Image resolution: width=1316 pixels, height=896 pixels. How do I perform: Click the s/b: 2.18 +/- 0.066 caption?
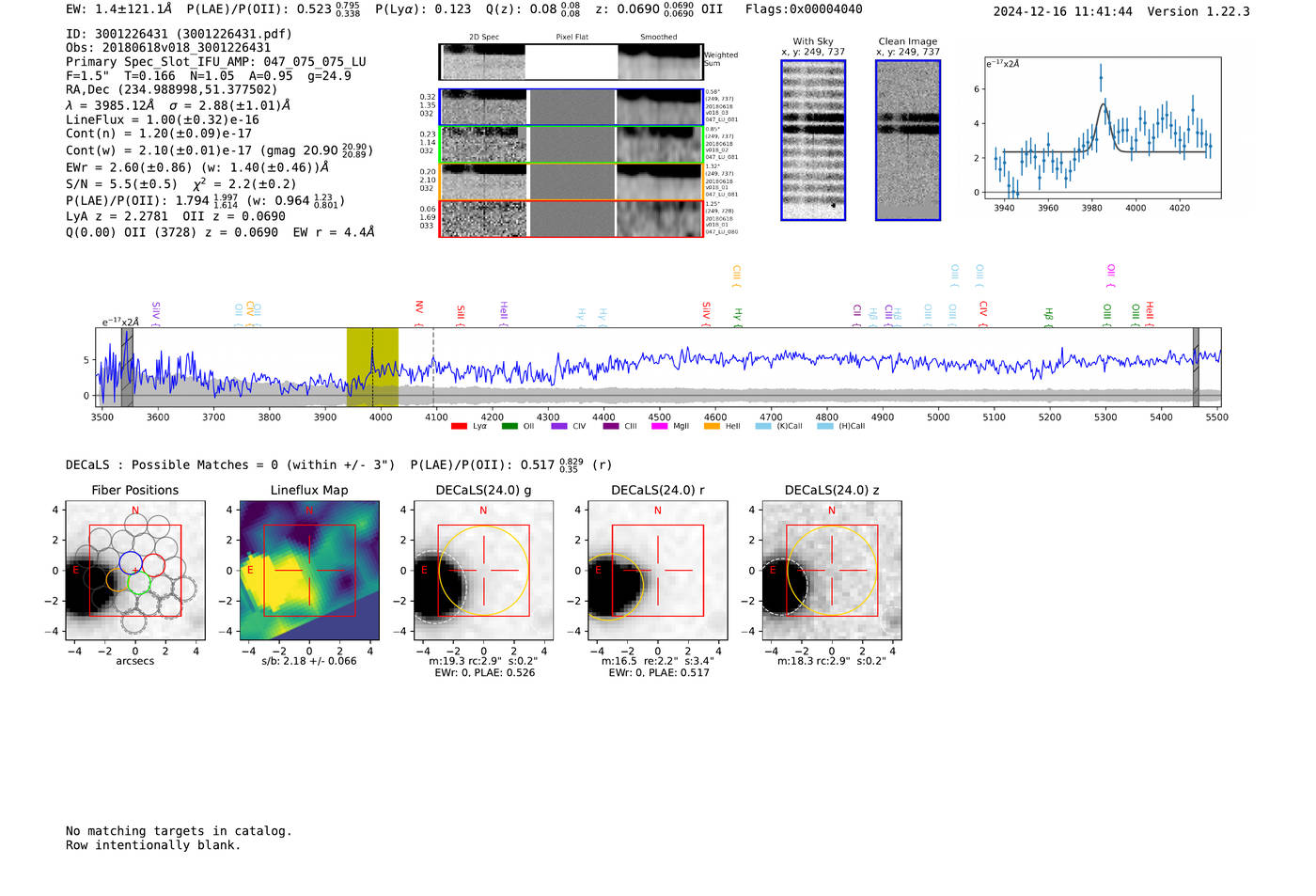click(309, 661)
